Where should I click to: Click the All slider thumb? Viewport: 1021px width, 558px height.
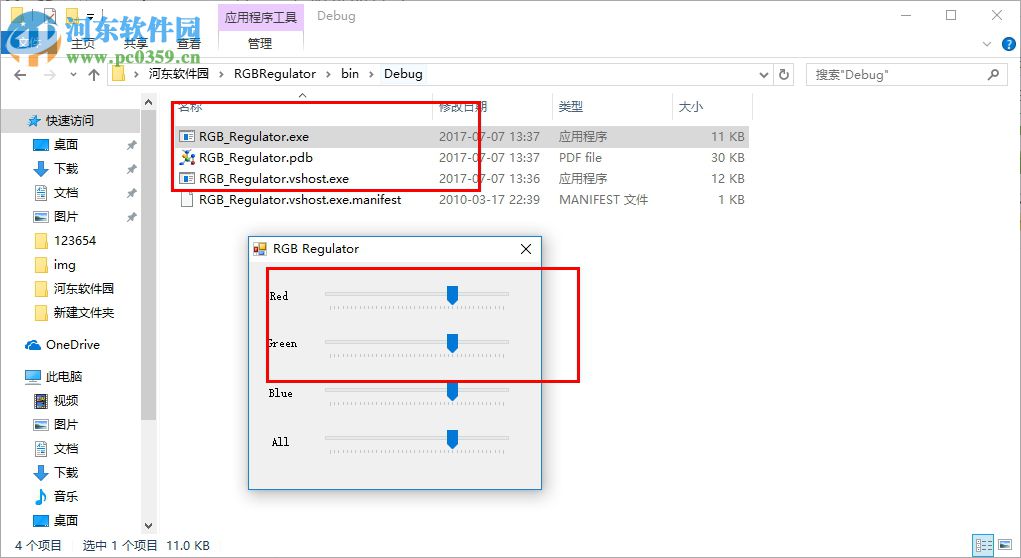tap(452, 439)
